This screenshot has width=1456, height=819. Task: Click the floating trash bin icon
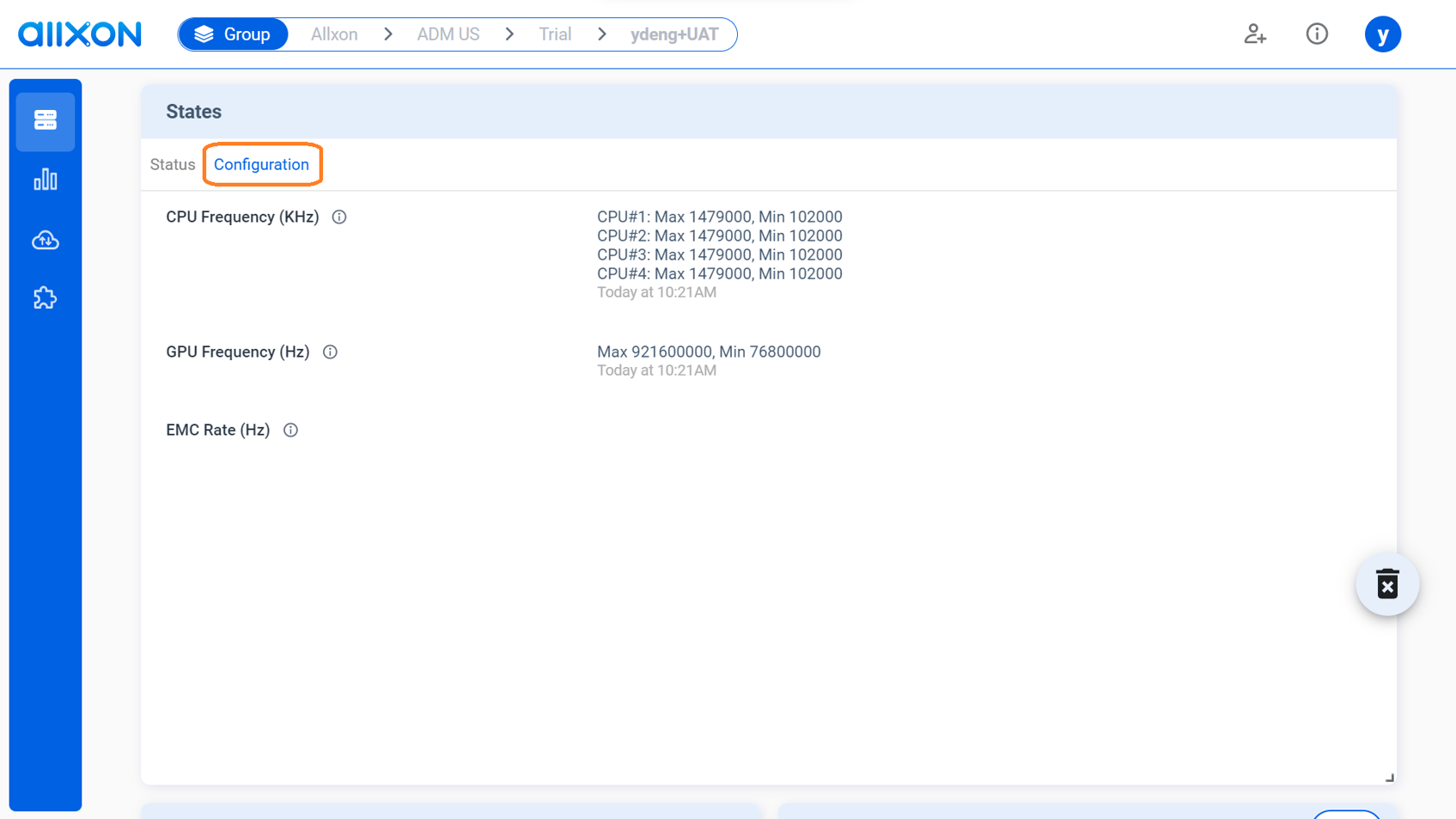(1388, 584)
